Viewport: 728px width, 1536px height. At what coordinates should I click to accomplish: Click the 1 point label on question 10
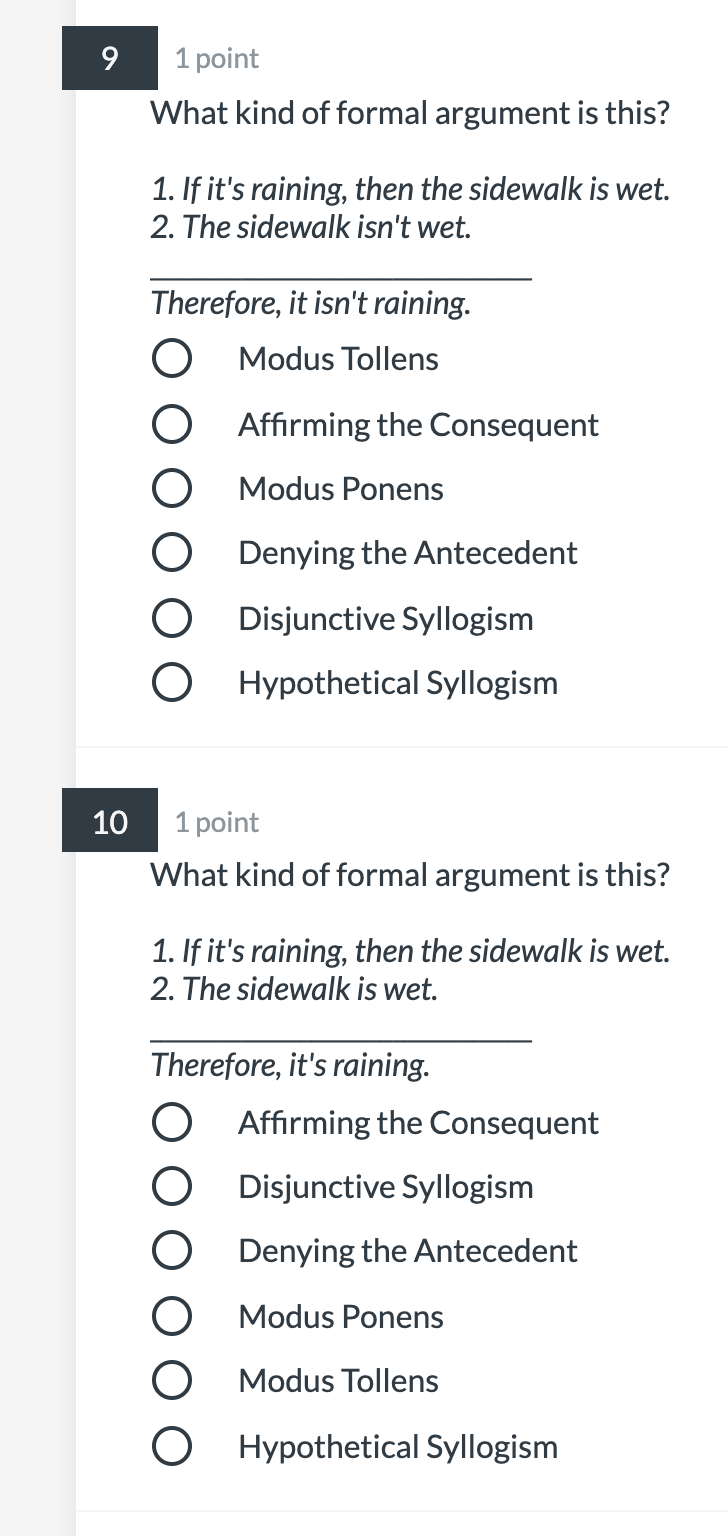point(216,822)
